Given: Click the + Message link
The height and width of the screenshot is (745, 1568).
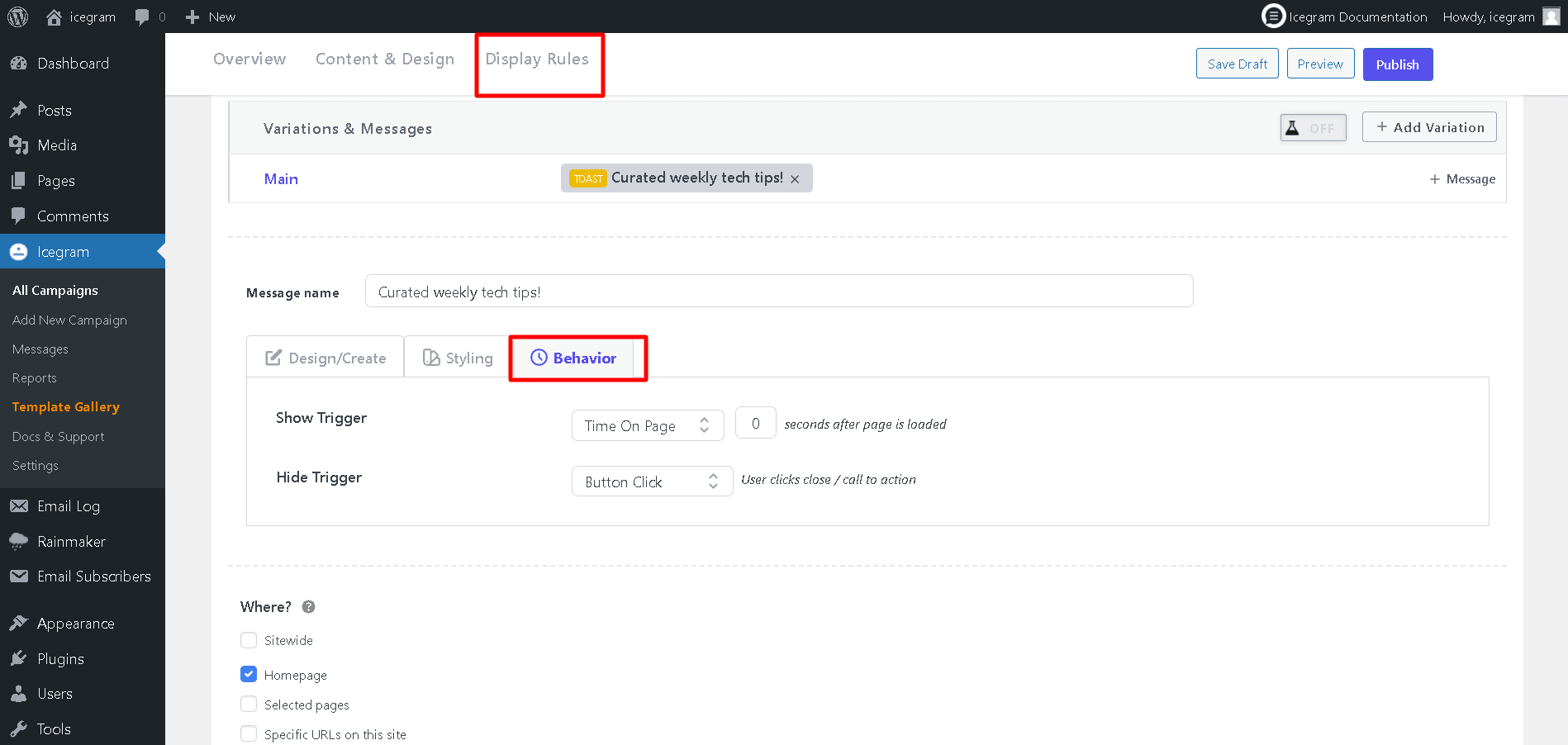Looking at the screenshot, I should [x=1462, y=179].
